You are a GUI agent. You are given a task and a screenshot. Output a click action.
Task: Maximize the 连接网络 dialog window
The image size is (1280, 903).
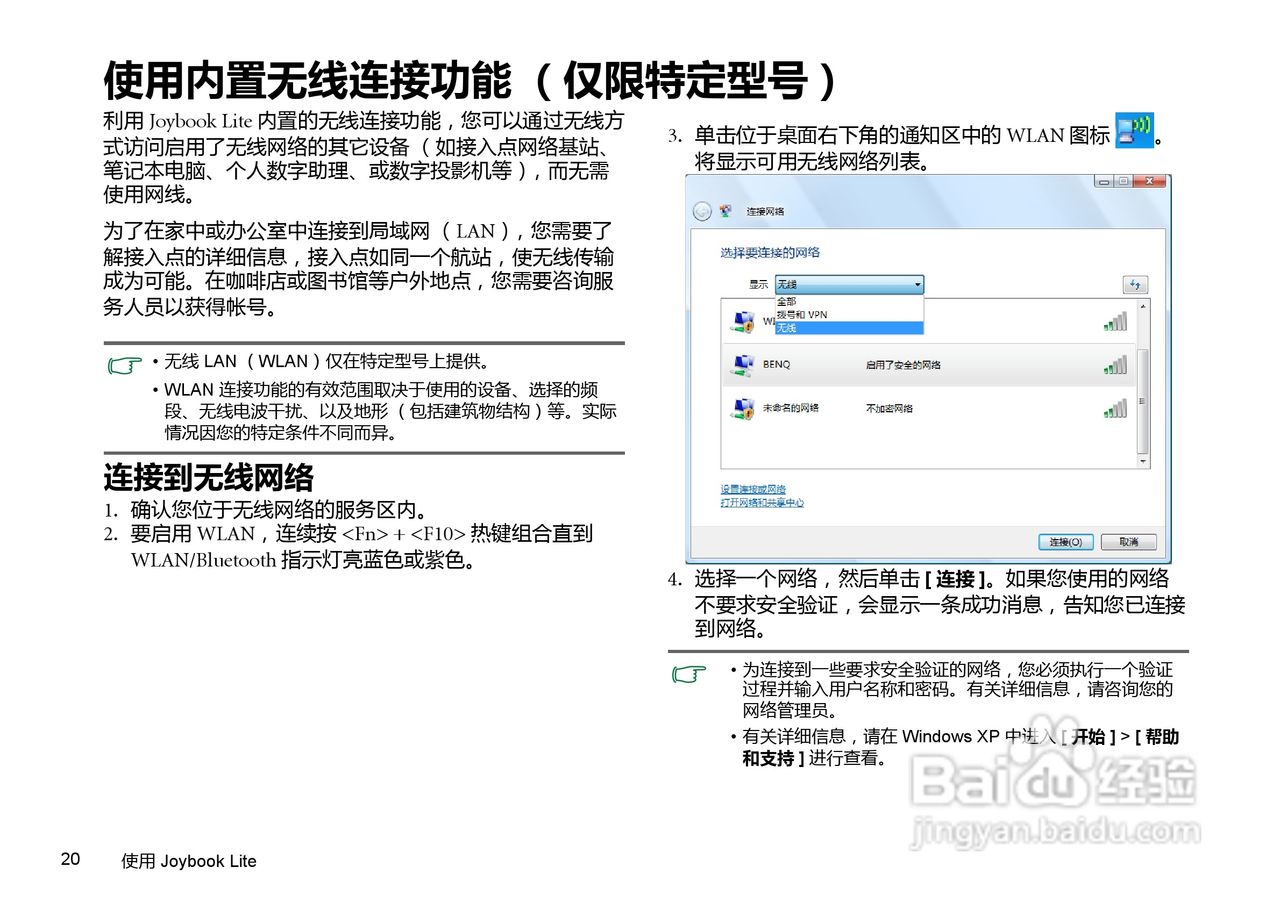point(1124,182)
